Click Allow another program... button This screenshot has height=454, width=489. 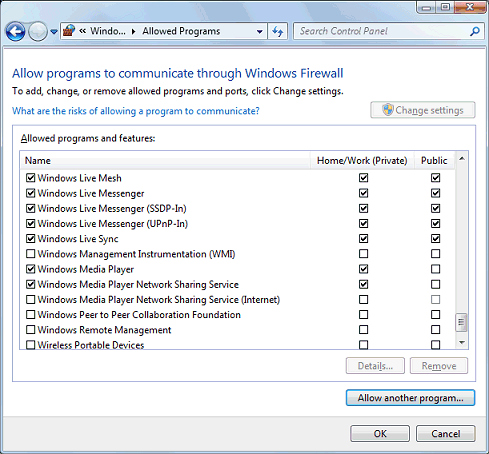click(410, 398)
